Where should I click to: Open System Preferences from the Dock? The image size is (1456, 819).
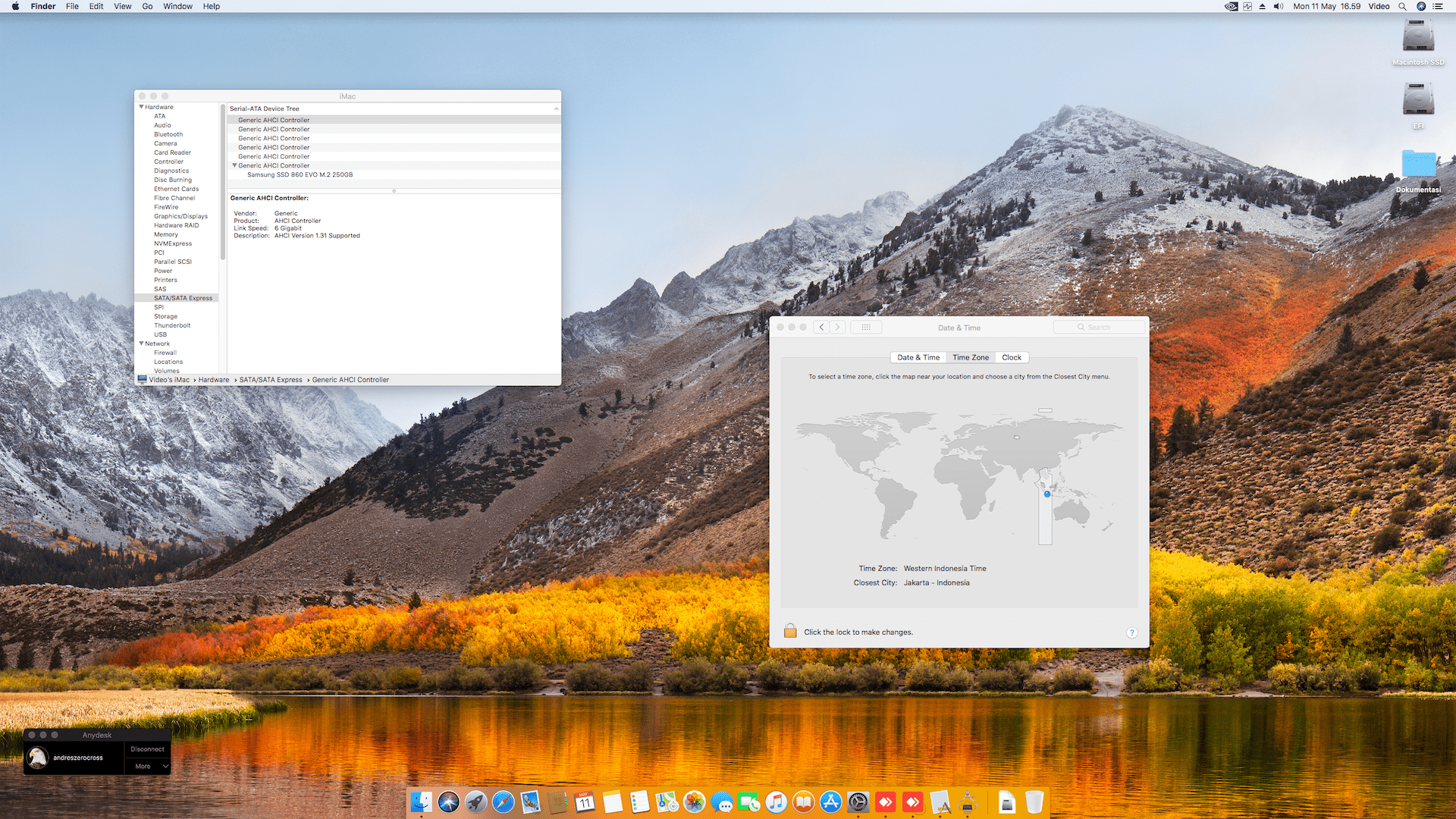point(858,802)
